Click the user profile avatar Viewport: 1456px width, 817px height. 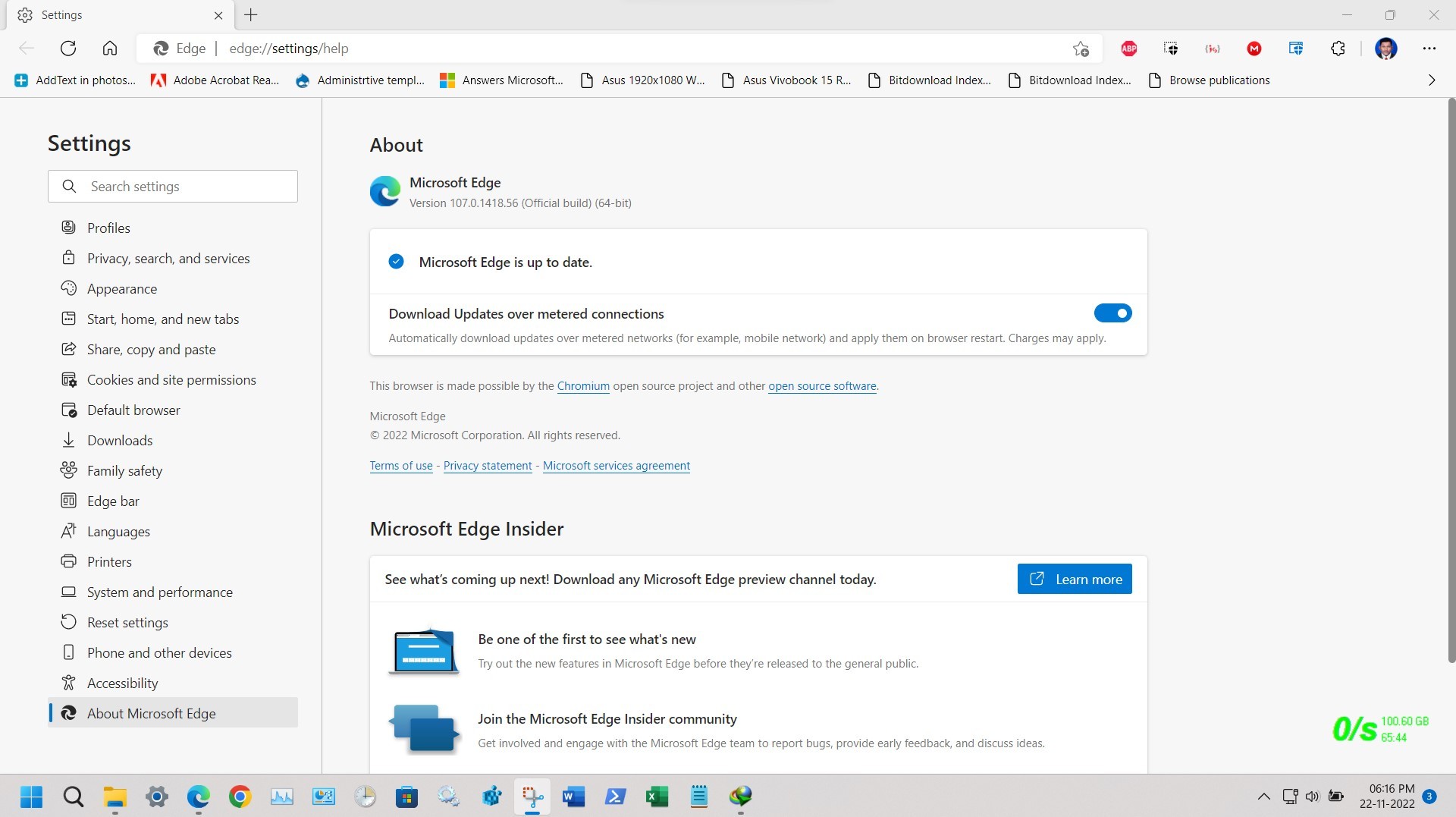click(1386, 48)
